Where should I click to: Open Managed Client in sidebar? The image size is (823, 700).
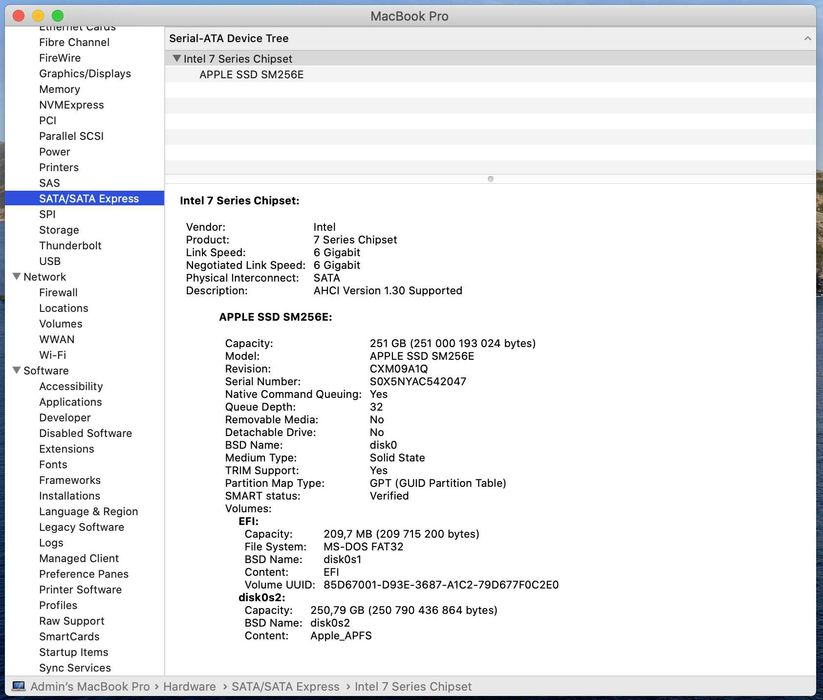(79, 558)
